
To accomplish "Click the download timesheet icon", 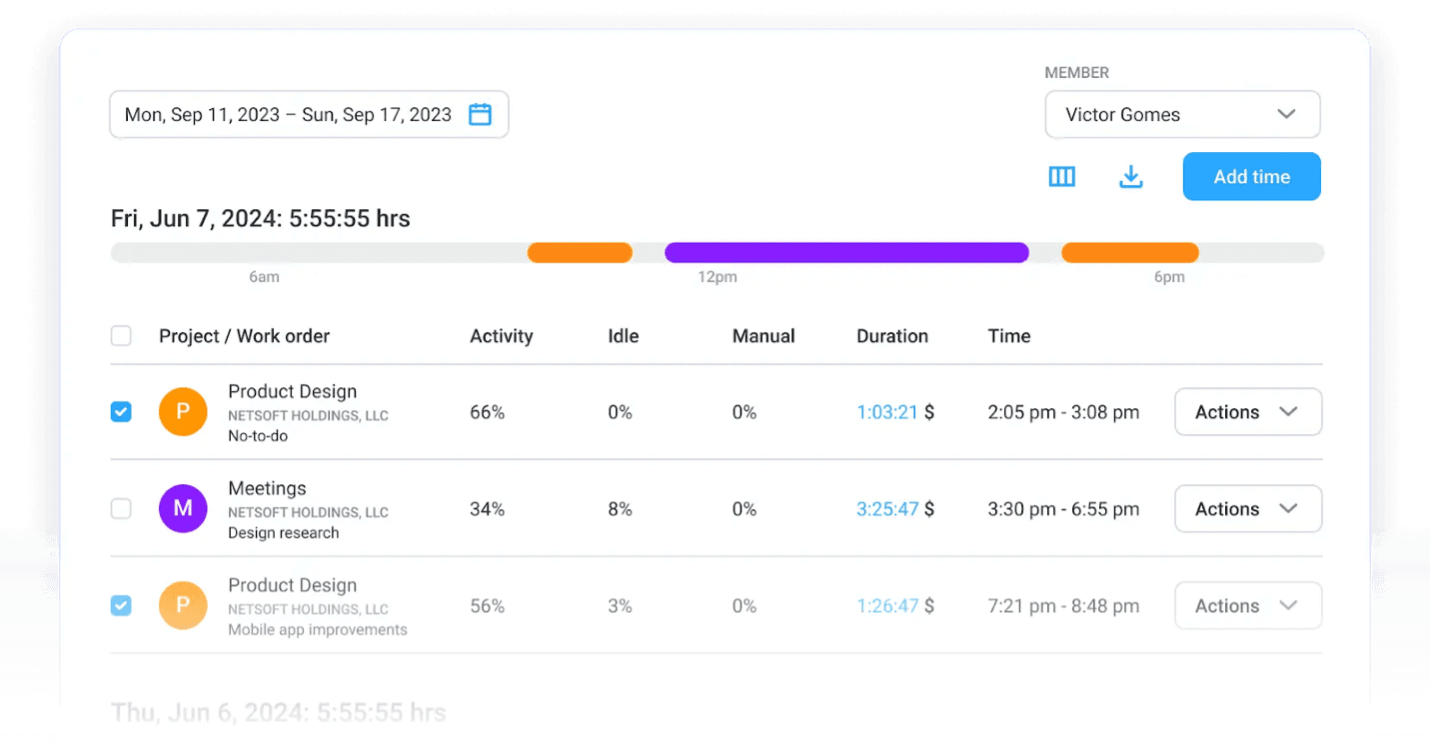I will [x=1130, y=177].
